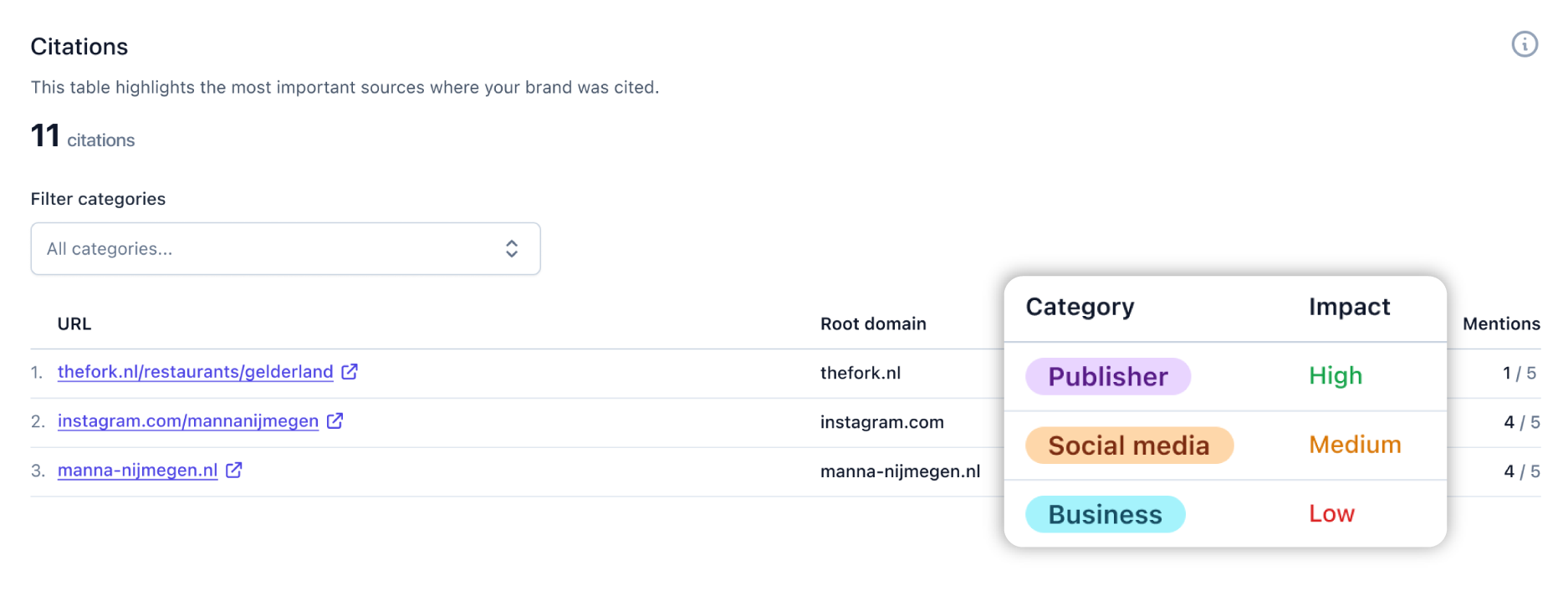Click the info icon beside Citations
The image size is (1568, 611).
click(1524, 44)
